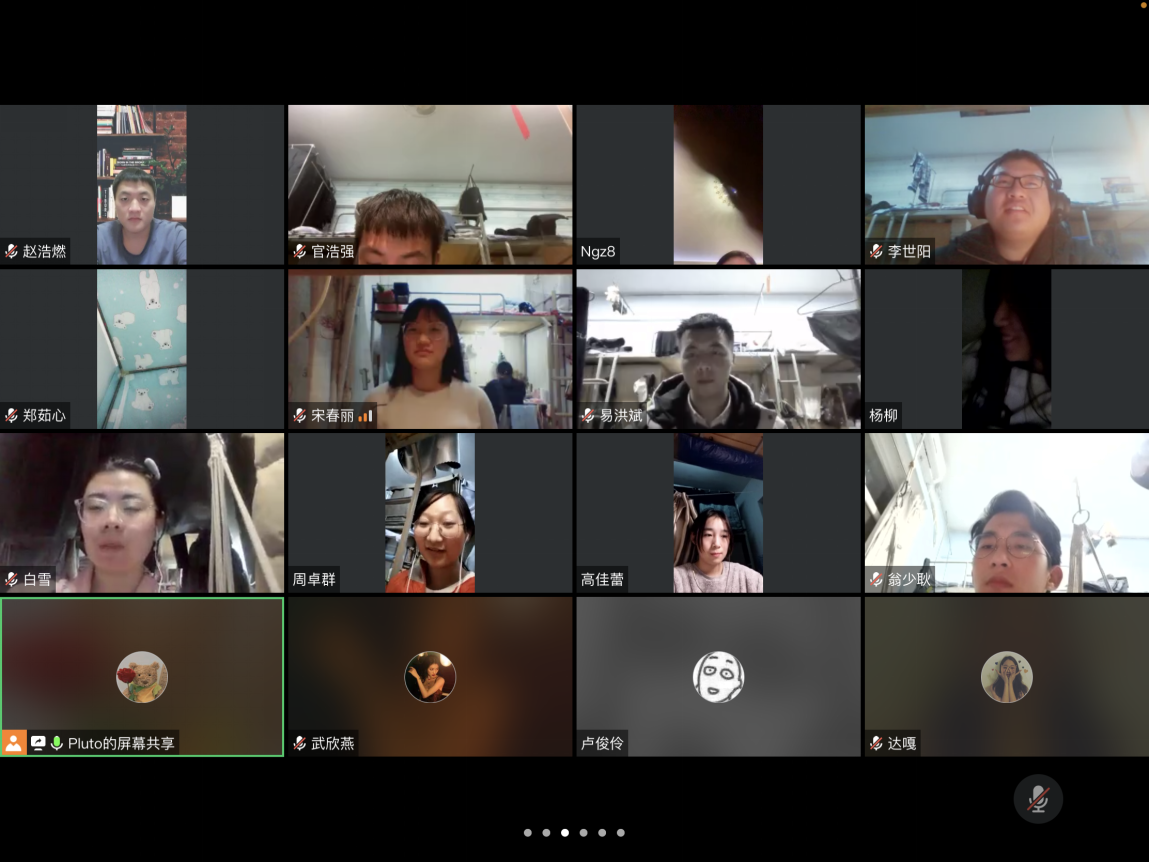The height and width of the screenshot is (862, 1149).
Task: Click the muted mic icon next to 李世阳
Action: [876, 251]
